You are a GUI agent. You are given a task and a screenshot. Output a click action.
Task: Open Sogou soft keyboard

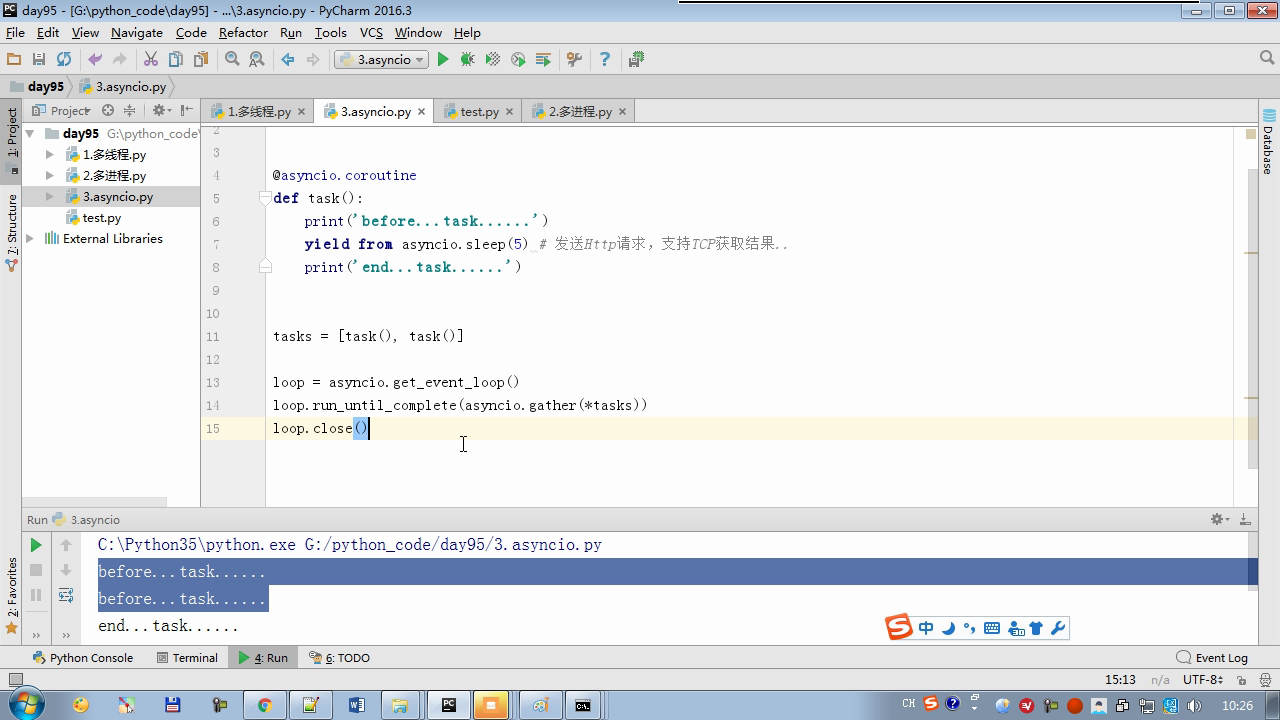click(992, 628)
